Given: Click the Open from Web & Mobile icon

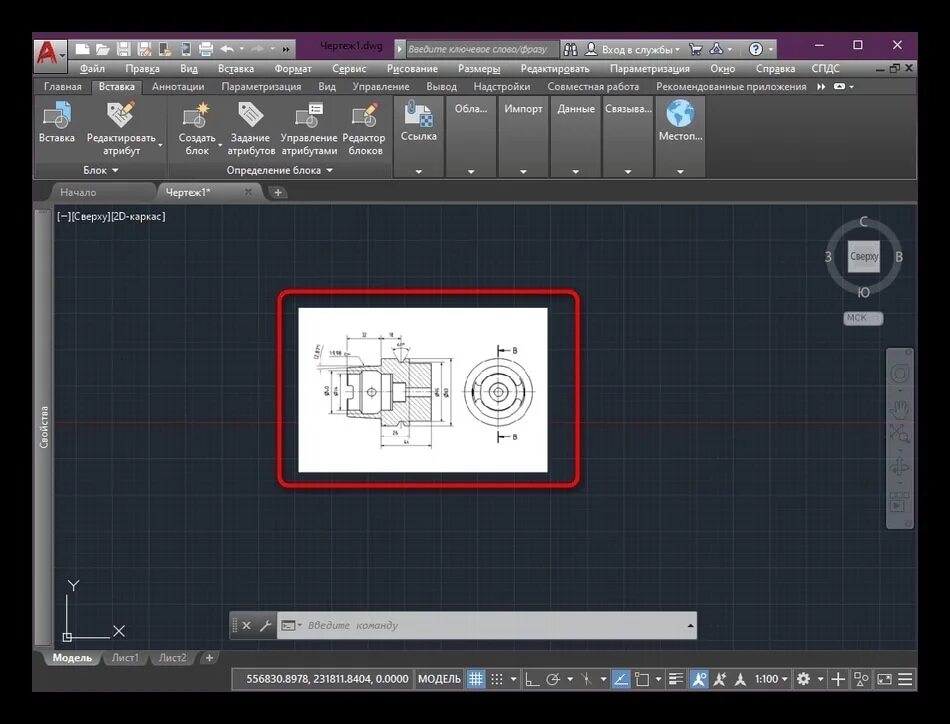Looking at the screenshot, I should [x=165, y=48].
